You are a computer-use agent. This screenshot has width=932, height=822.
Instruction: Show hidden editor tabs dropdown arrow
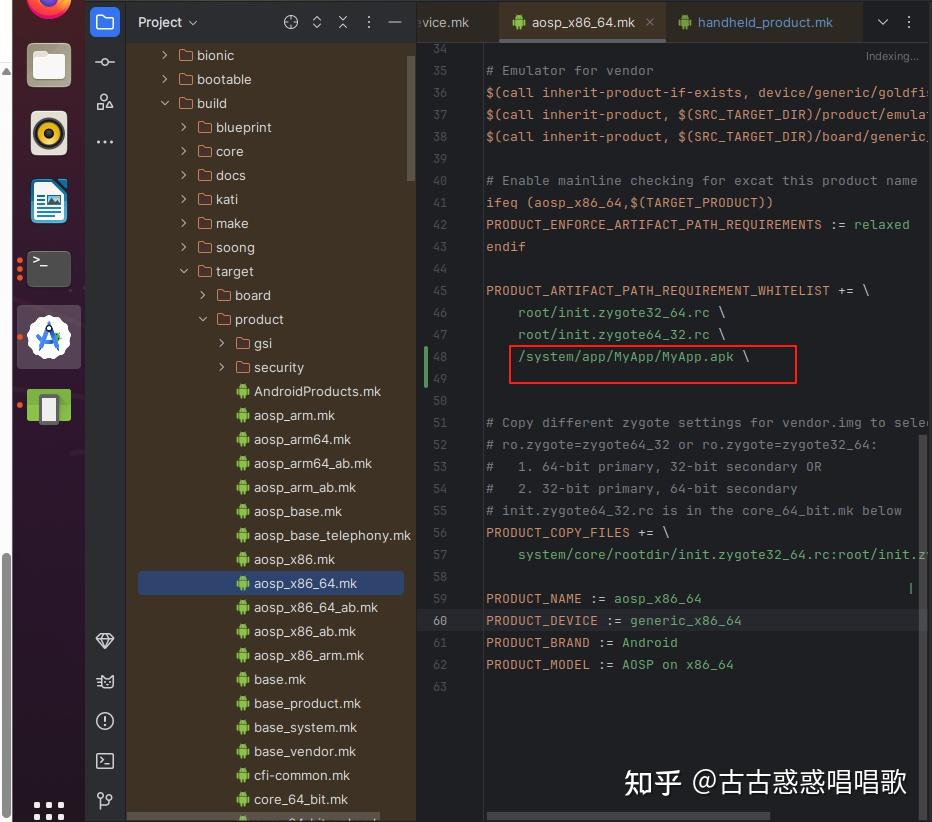click(x=883, y=23)
